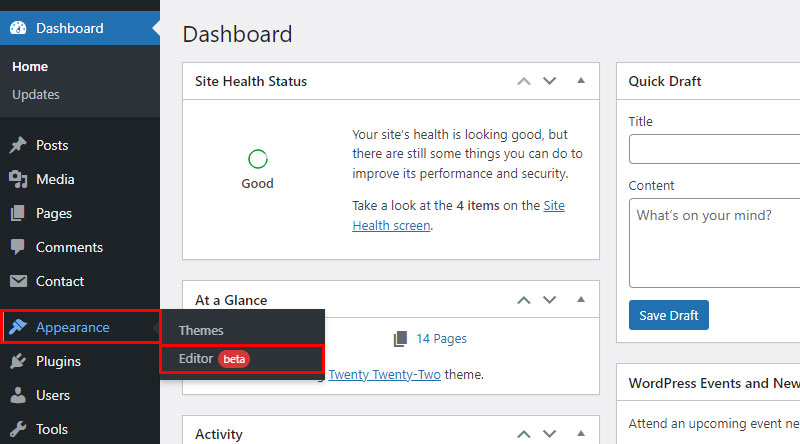Click the Activity widget heading
Viewport: 800px width, 444px height.
click(x=219, y=434)
